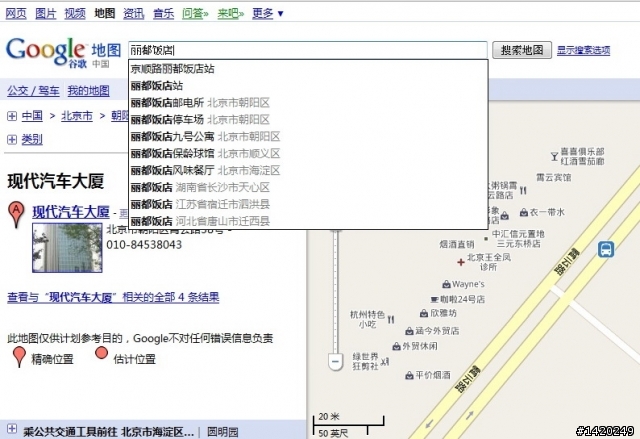Select suggestion 丽都饭店站

point(308,86)
